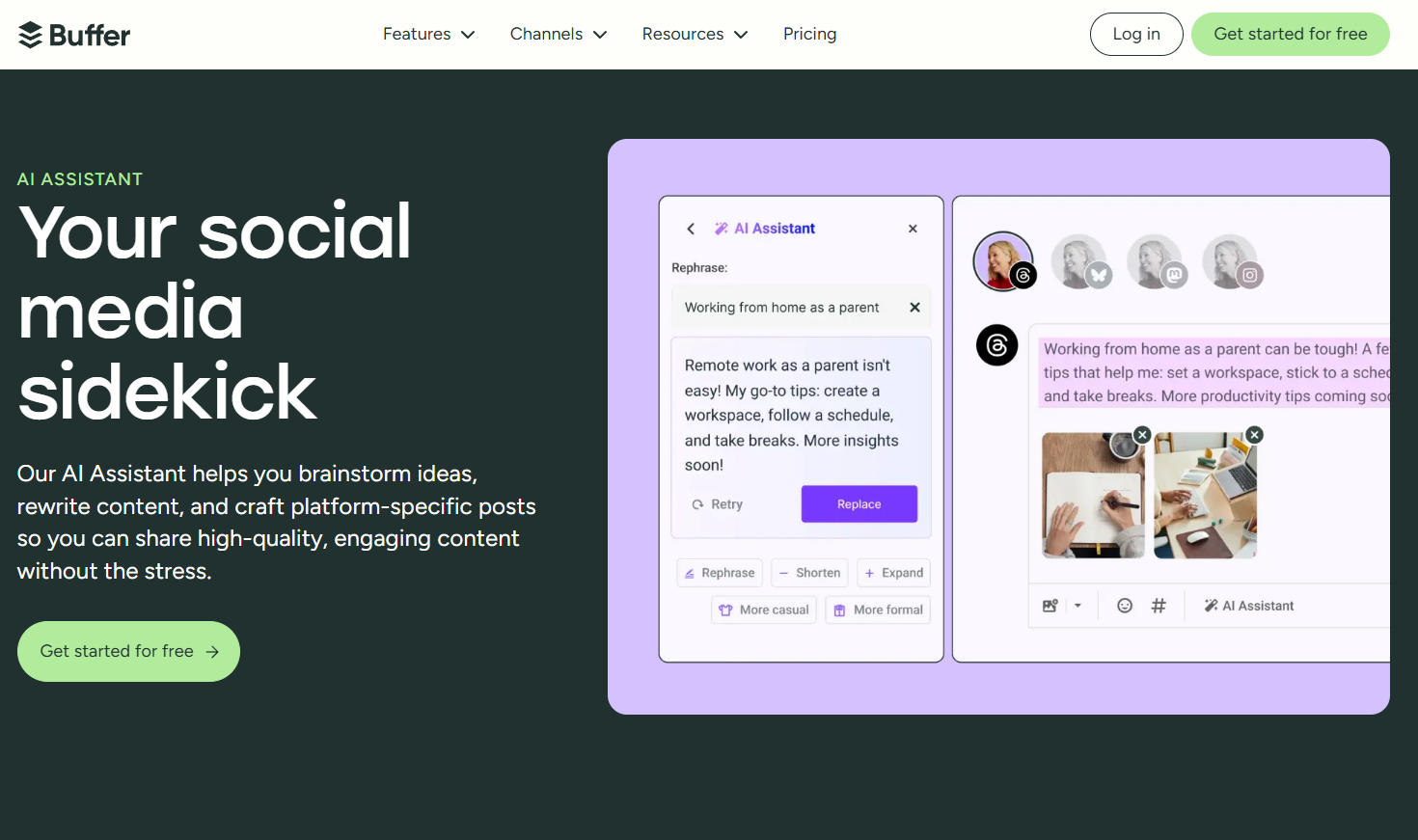Go to the Pricing page
This screenshot has width=1418, height=840.
(x=809, y=34)
